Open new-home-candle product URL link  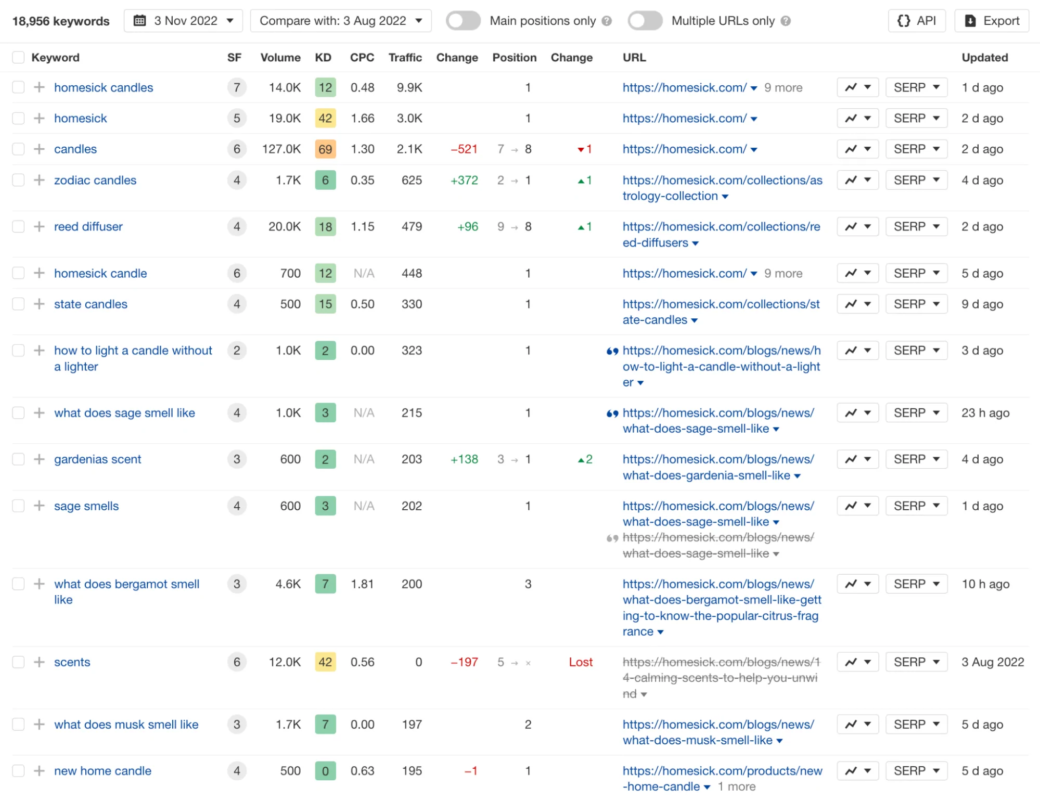(x=722, y=778)
